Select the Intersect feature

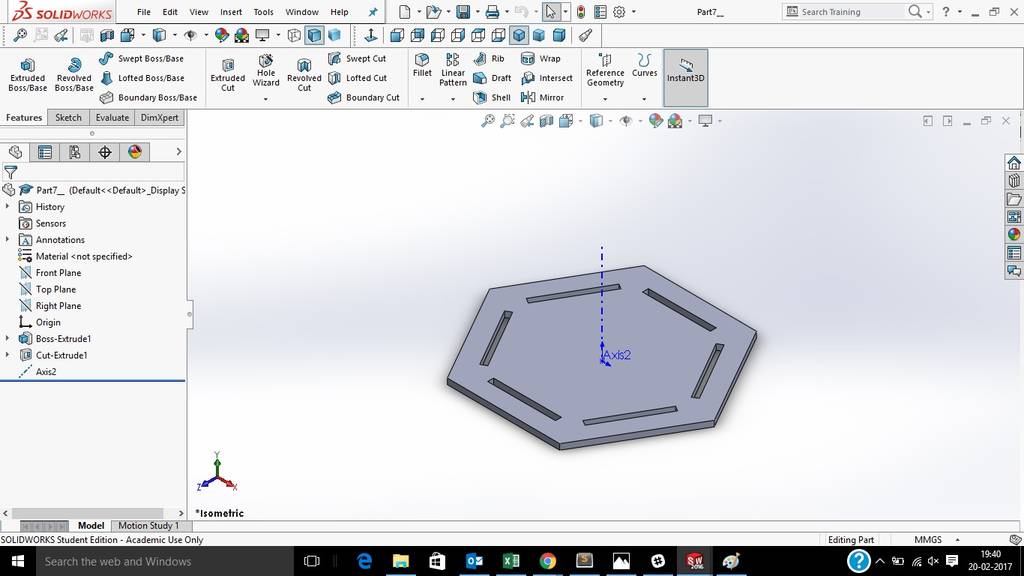547,78
